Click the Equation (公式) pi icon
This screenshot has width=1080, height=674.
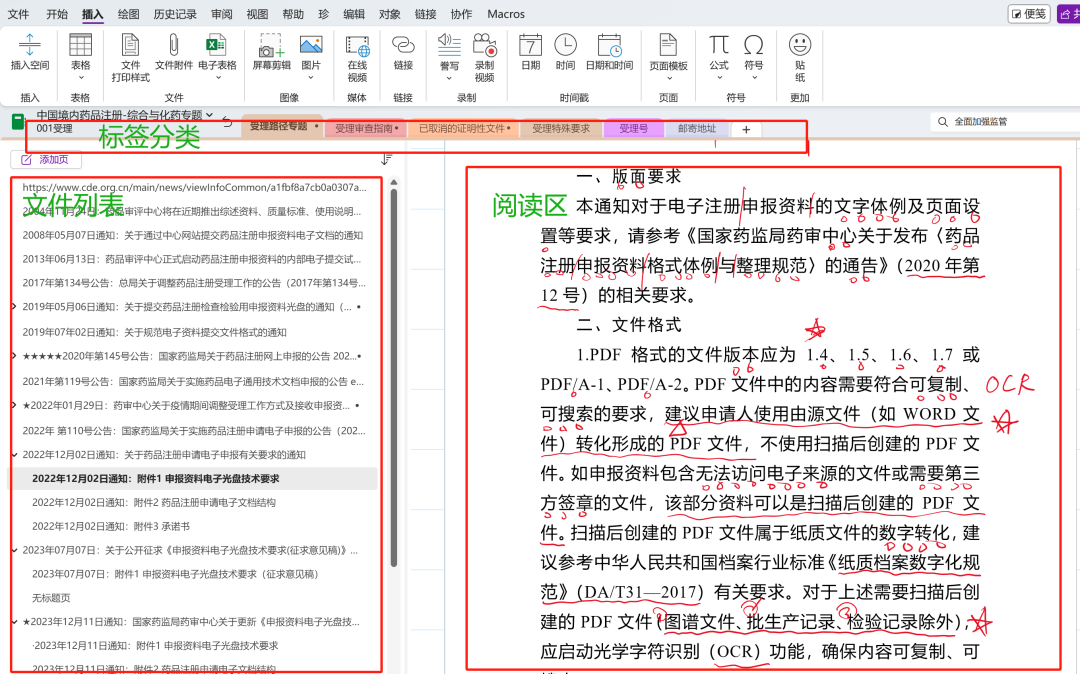(x=718, y=45)
